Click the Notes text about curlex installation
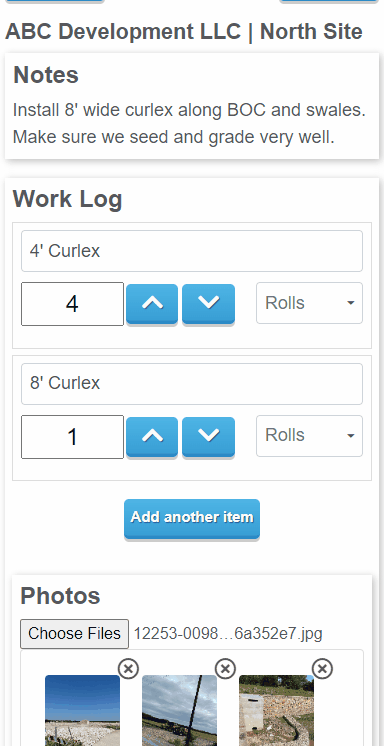This screenshot has height=746, width=384. click(x=189, y=123)
